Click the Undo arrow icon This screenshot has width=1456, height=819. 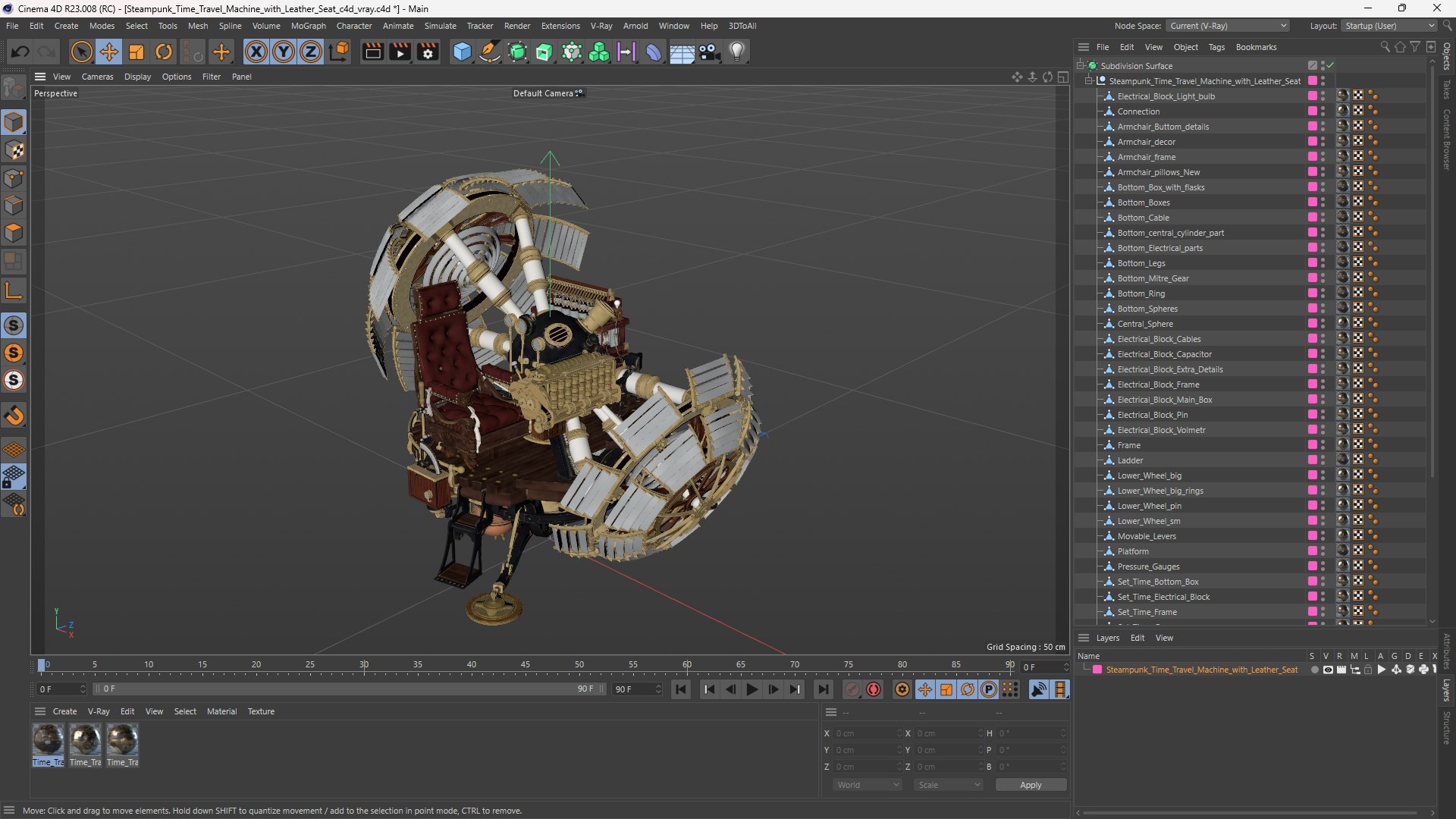[20, 52]
